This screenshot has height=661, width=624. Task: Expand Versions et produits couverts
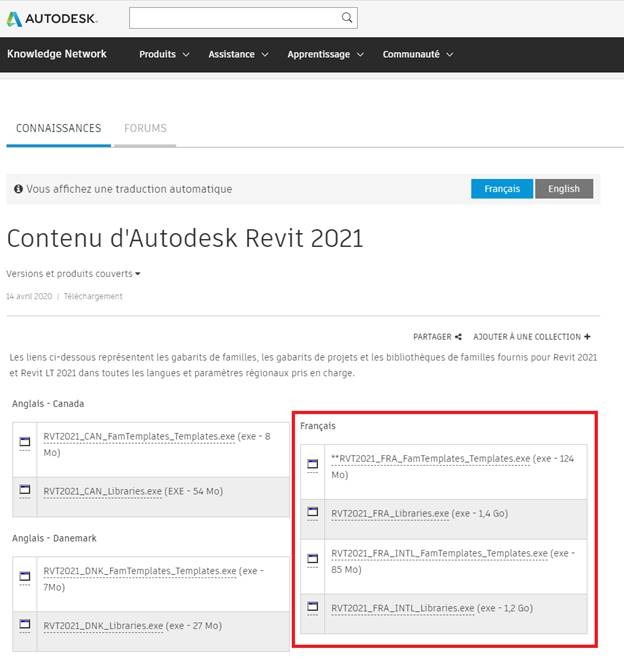pos(73,274)
